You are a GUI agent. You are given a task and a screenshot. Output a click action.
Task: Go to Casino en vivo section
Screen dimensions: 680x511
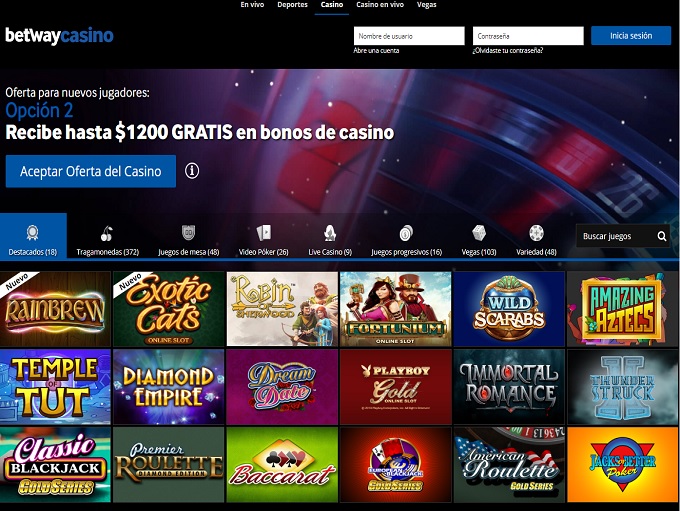380,5
